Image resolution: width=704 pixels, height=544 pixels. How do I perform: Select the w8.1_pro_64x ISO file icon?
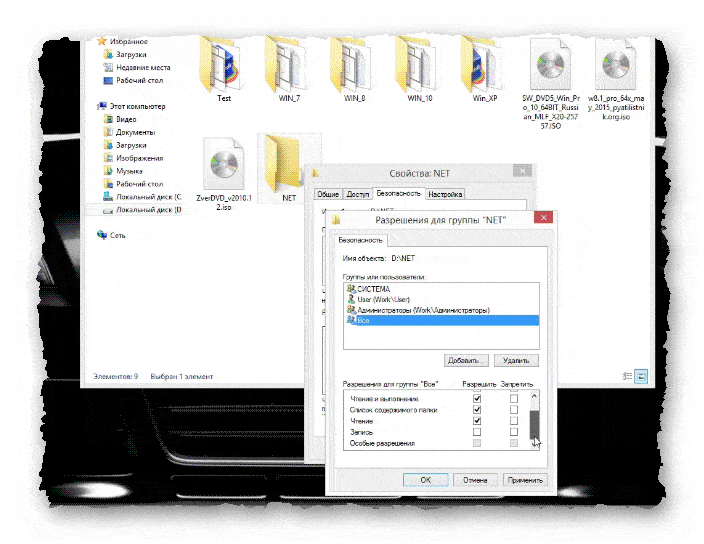(616, 64)
